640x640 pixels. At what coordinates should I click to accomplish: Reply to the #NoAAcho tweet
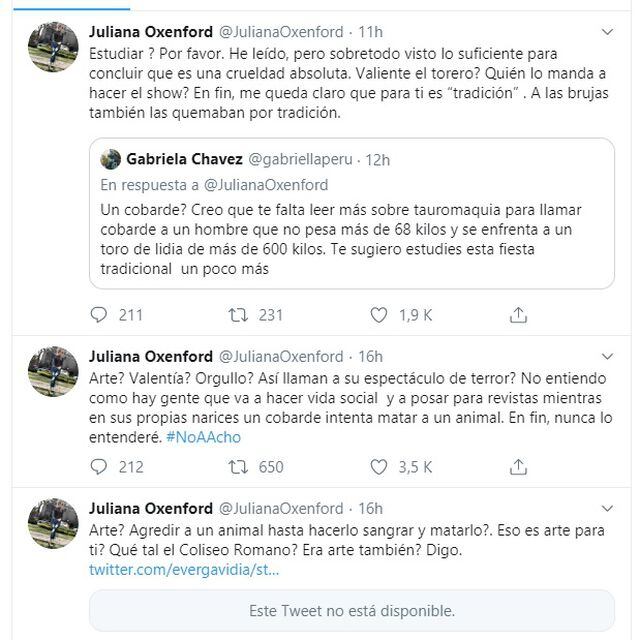[99, 466]
